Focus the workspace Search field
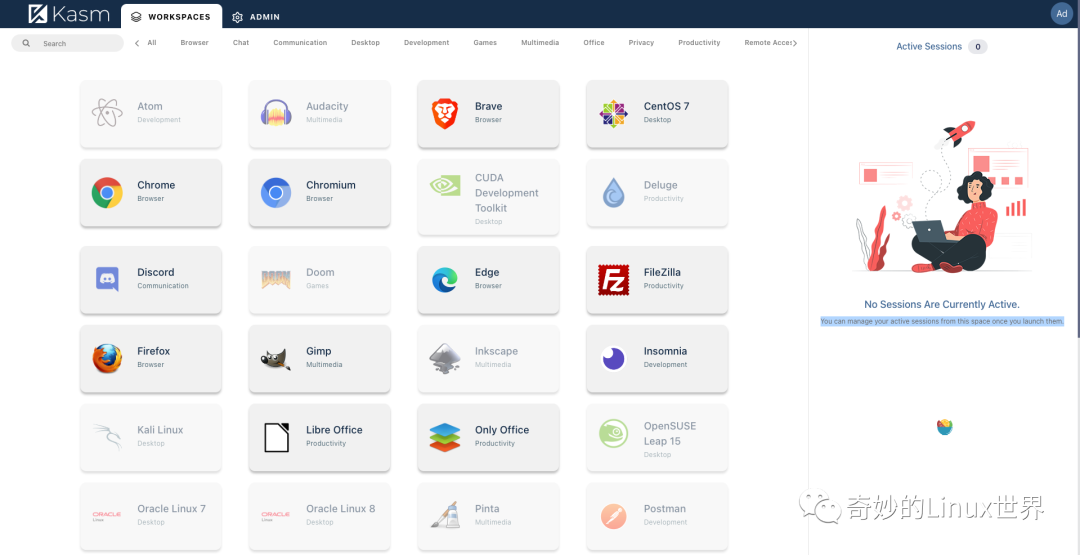 [x=68, y=43]
